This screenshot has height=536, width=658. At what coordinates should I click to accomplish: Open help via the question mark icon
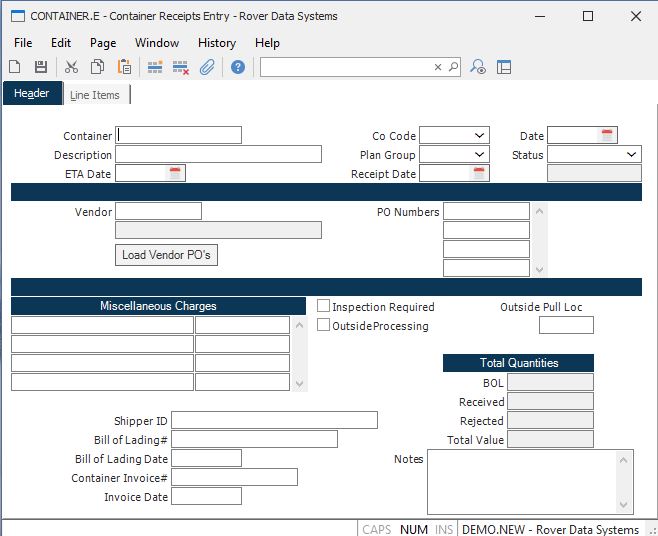point(238,67)
